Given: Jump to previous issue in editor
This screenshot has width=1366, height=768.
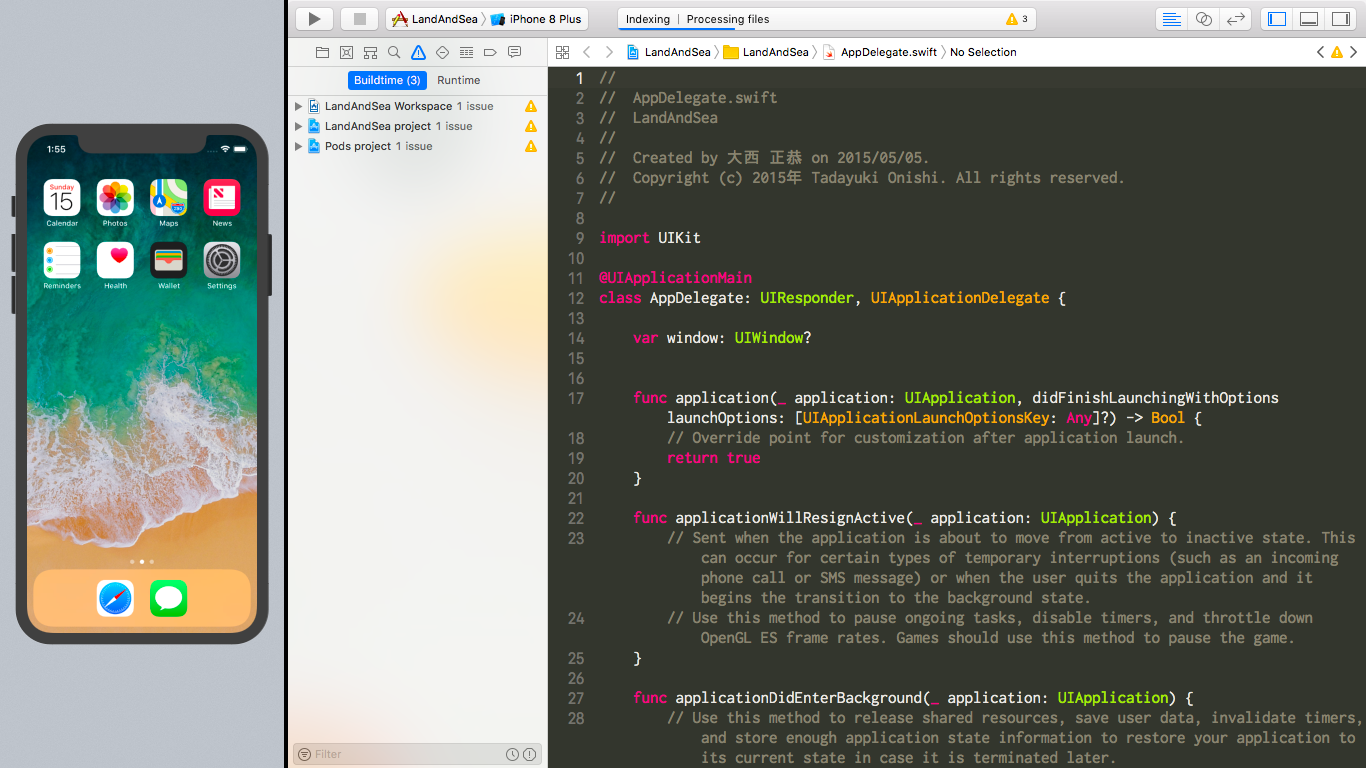Looking at the screenshot, I should (x=1320, y=52).
